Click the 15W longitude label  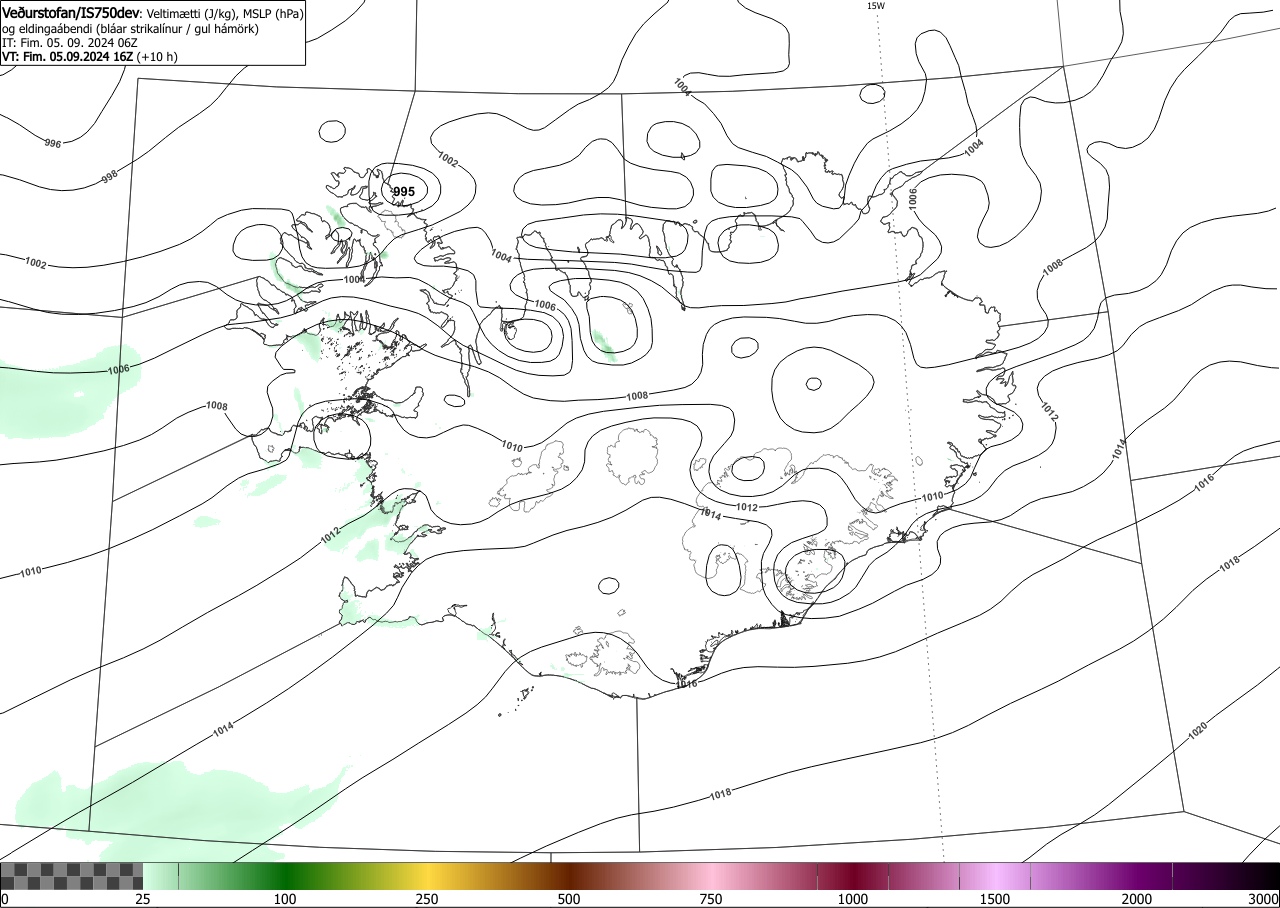[876, 6]
